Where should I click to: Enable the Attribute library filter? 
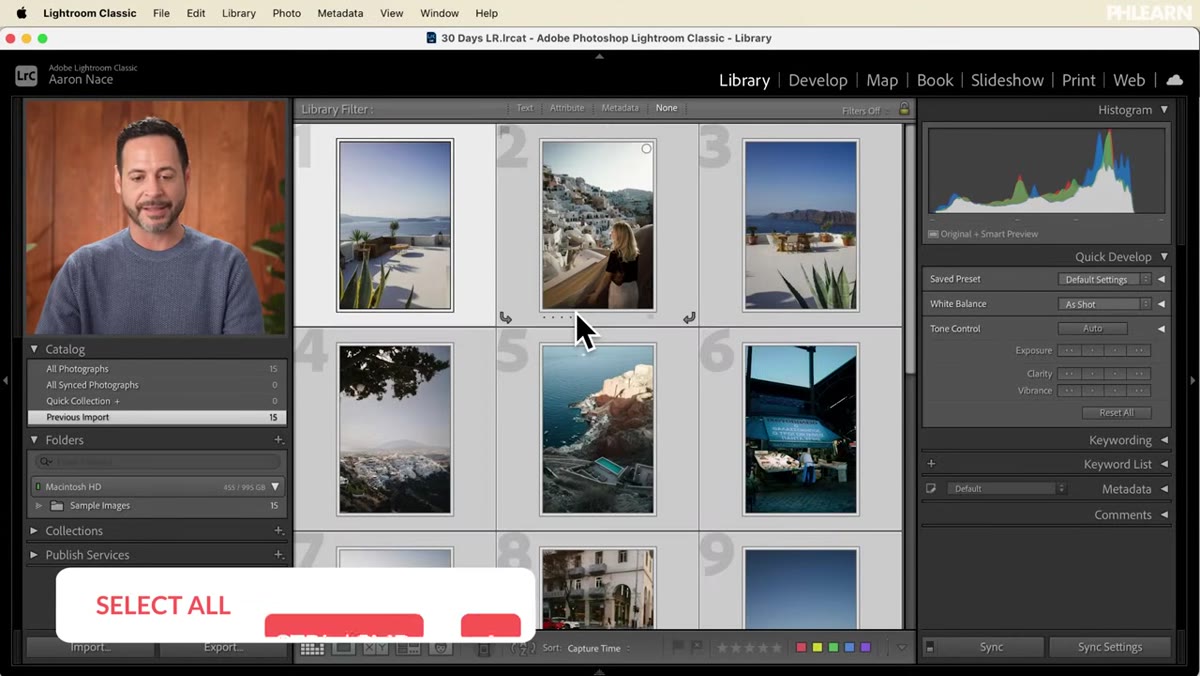pos(567,108)
